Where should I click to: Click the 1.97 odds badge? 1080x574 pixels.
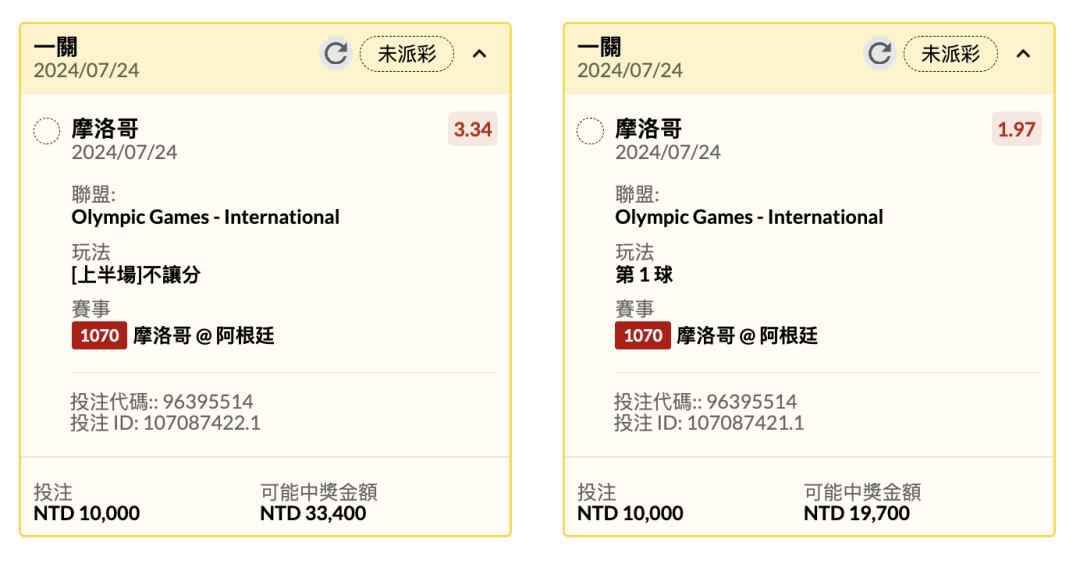(1017, 129)
